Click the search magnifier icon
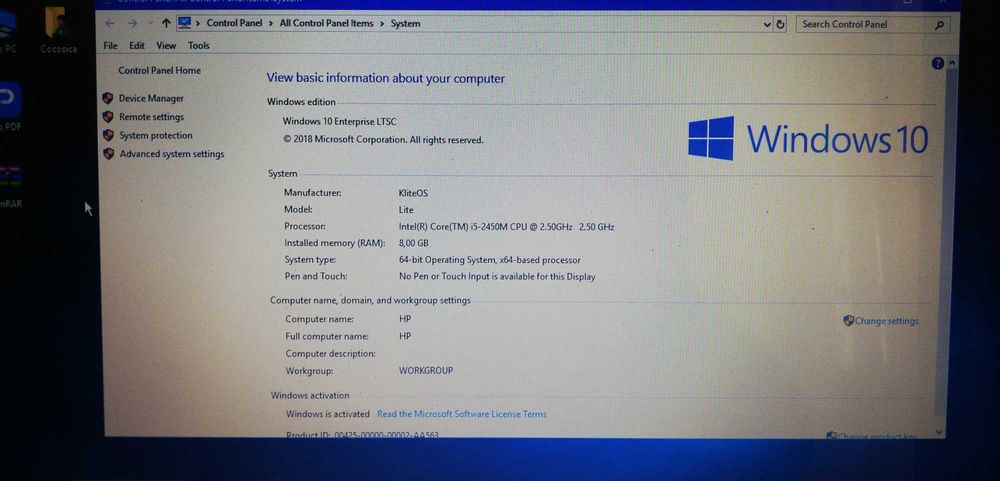 coord(939,25)
